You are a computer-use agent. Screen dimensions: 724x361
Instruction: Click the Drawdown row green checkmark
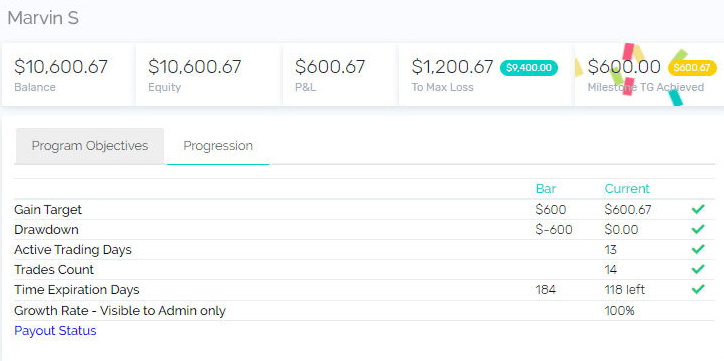698,229
